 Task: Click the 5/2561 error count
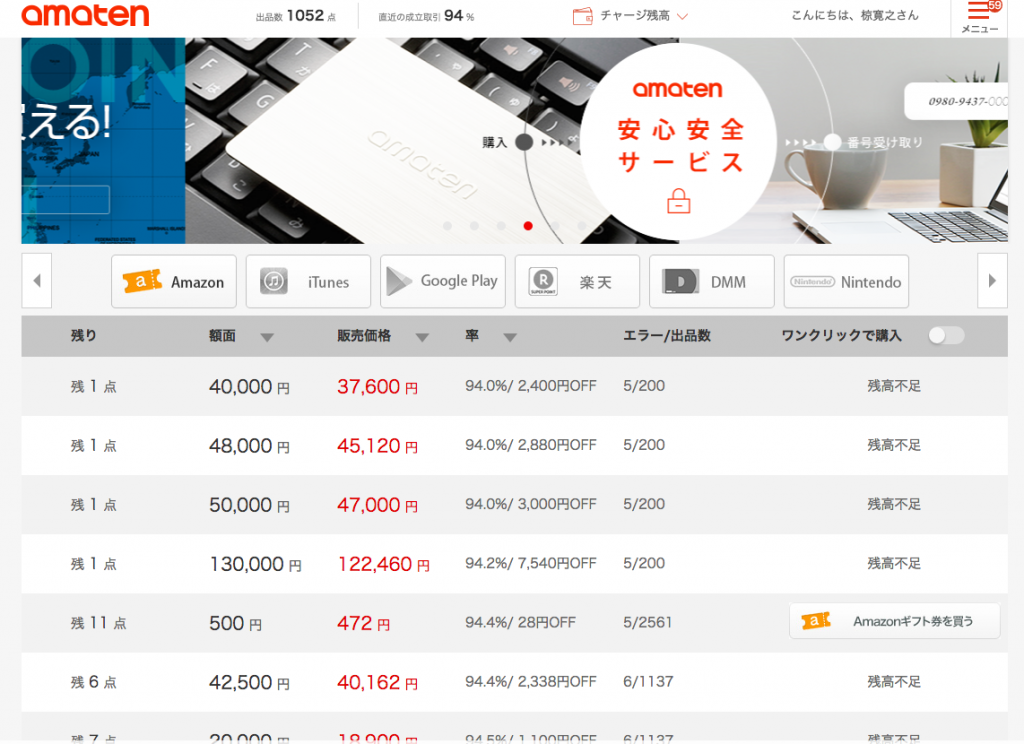pyautogui.click(x=647, y=623)
